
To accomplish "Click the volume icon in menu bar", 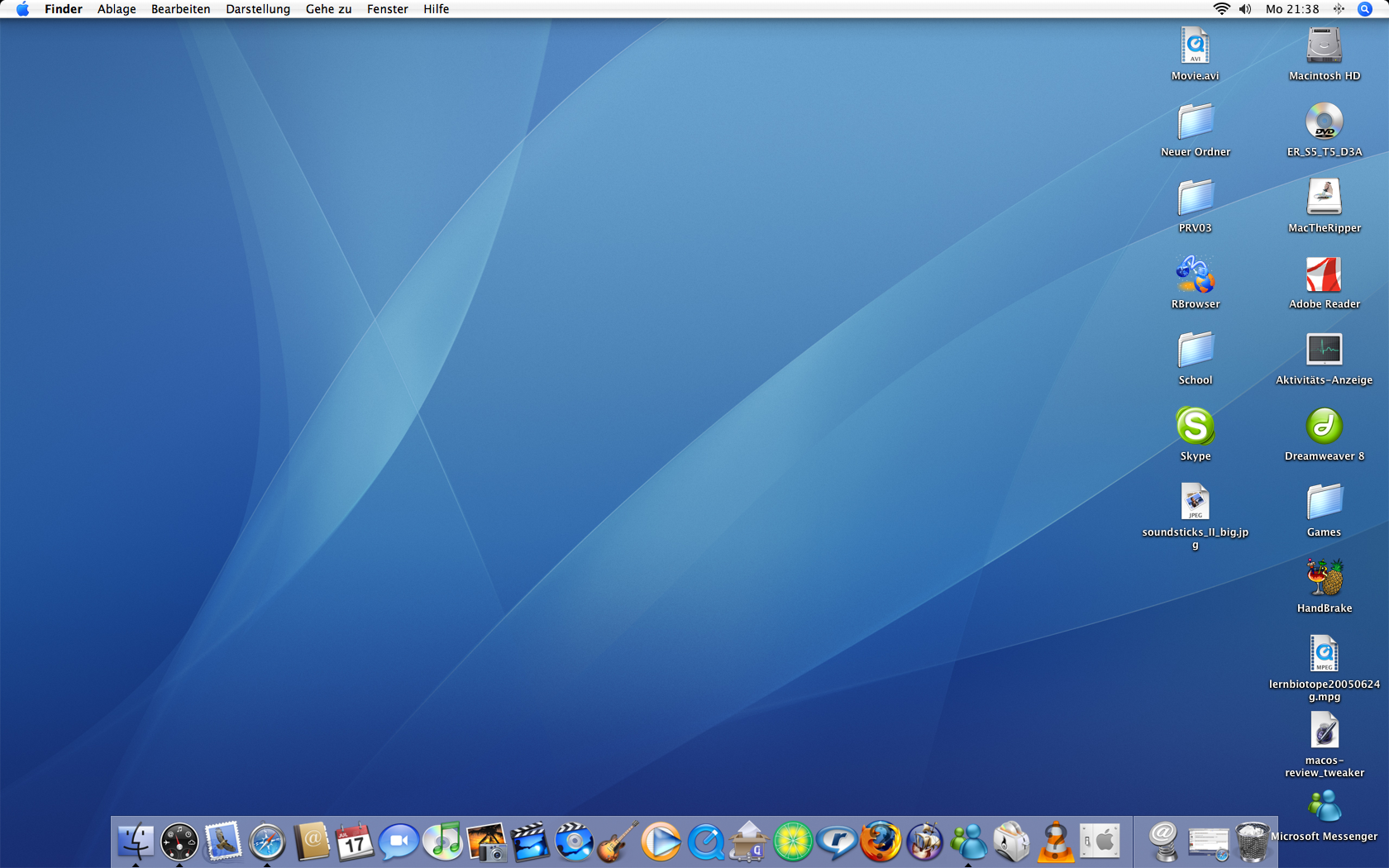I will (x=1245, y=9).
